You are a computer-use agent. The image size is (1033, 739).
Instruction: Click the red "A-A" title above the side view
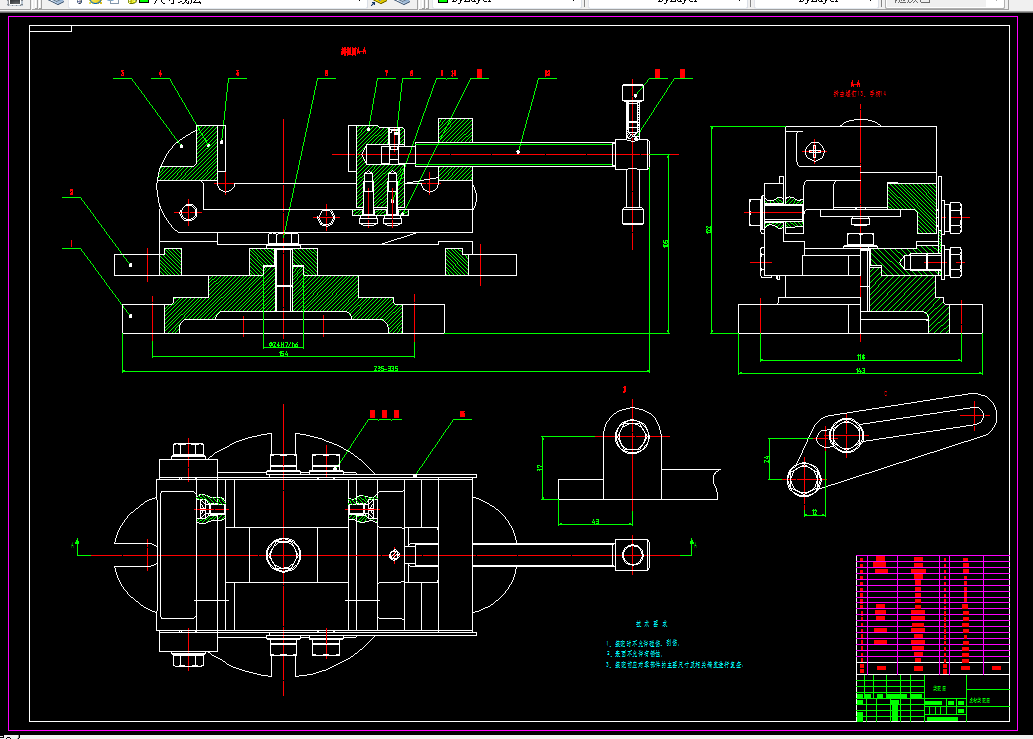click(855, 84)
